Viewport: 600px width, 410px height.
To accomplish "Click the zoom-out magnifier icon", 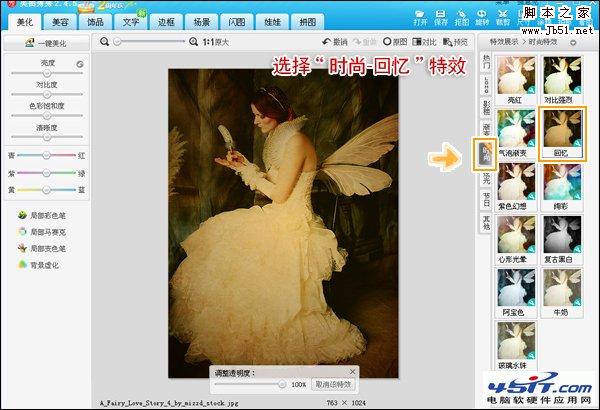I will click(104, 42).
